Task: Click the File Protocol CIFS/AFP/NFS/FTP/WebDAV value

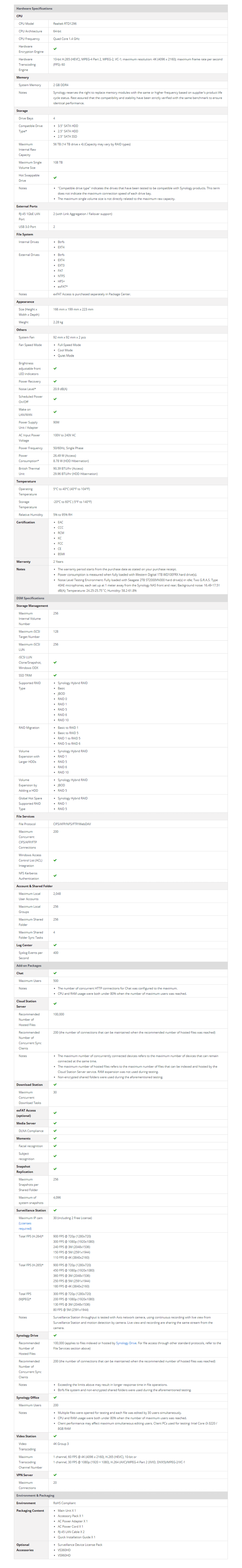Action: coord(72,824)
